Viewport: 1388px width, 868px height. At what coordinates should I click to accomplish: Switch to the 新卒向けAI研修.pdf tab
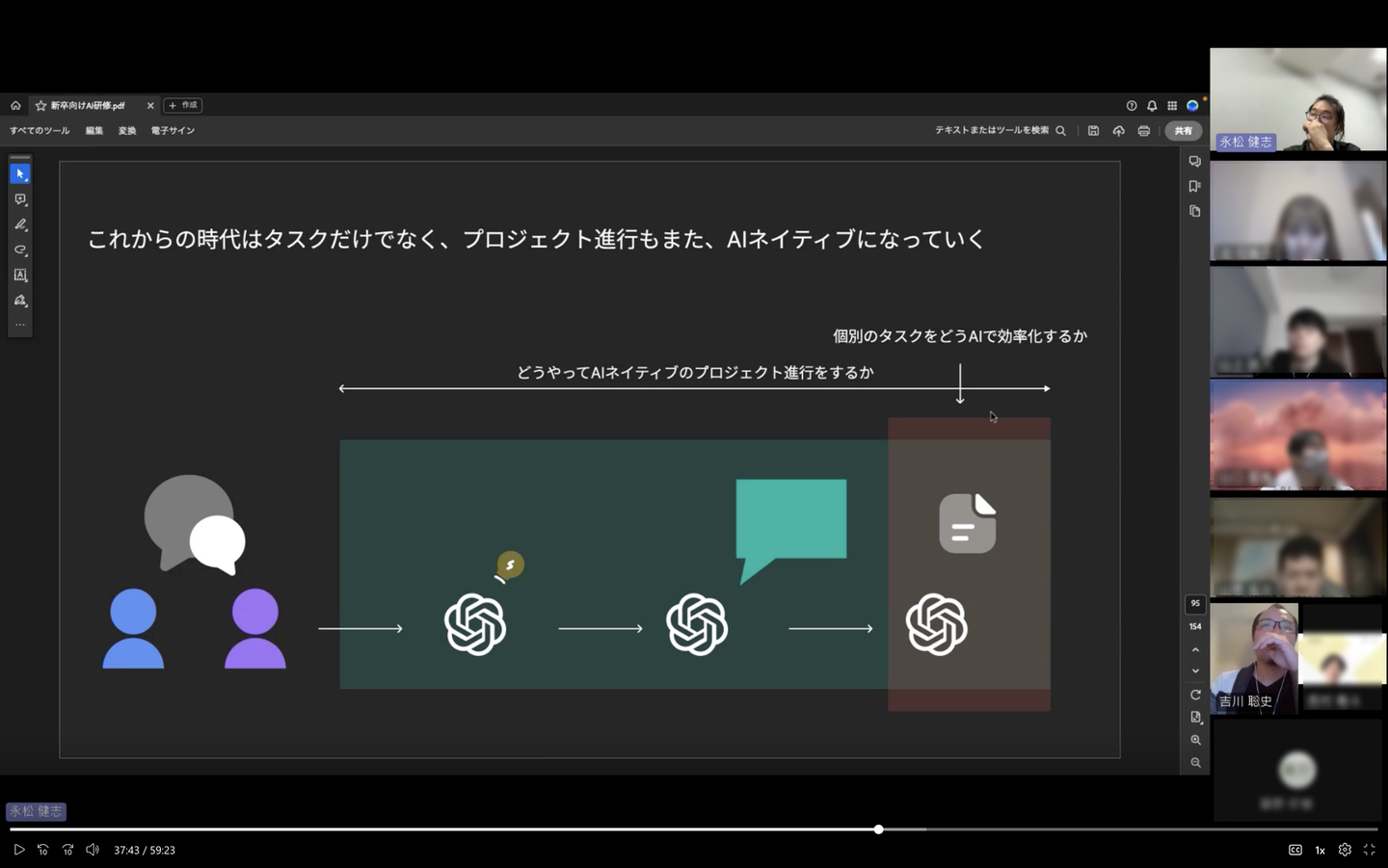tap(88, 106)
